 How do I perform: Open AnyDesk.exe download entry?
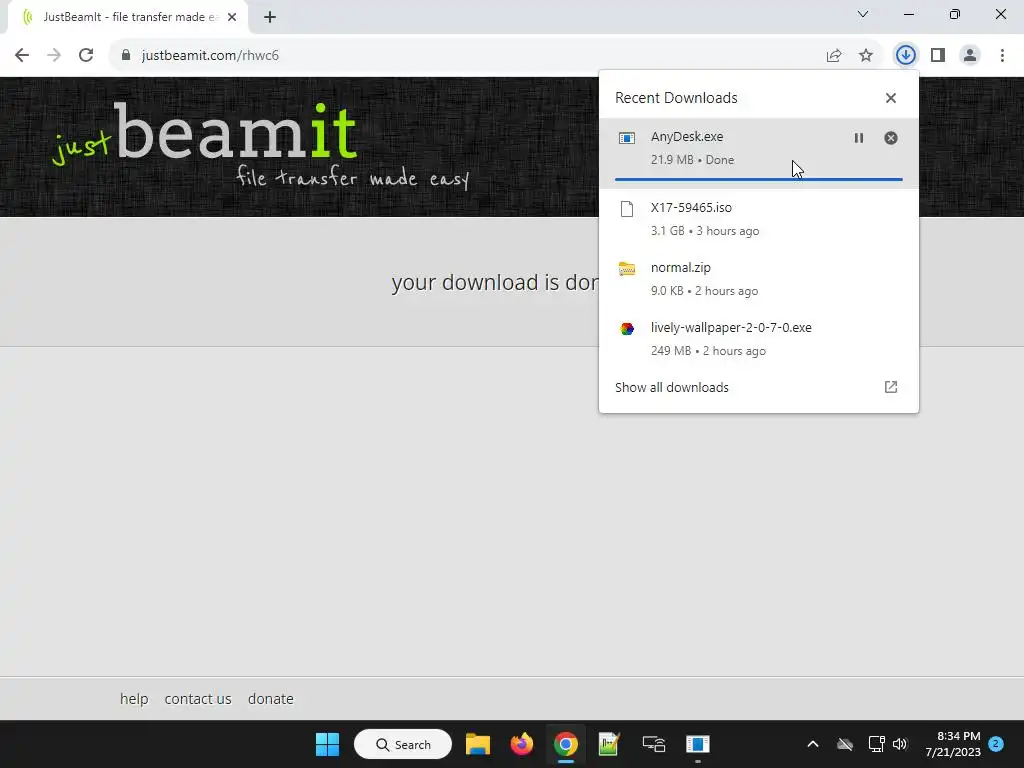759,153
